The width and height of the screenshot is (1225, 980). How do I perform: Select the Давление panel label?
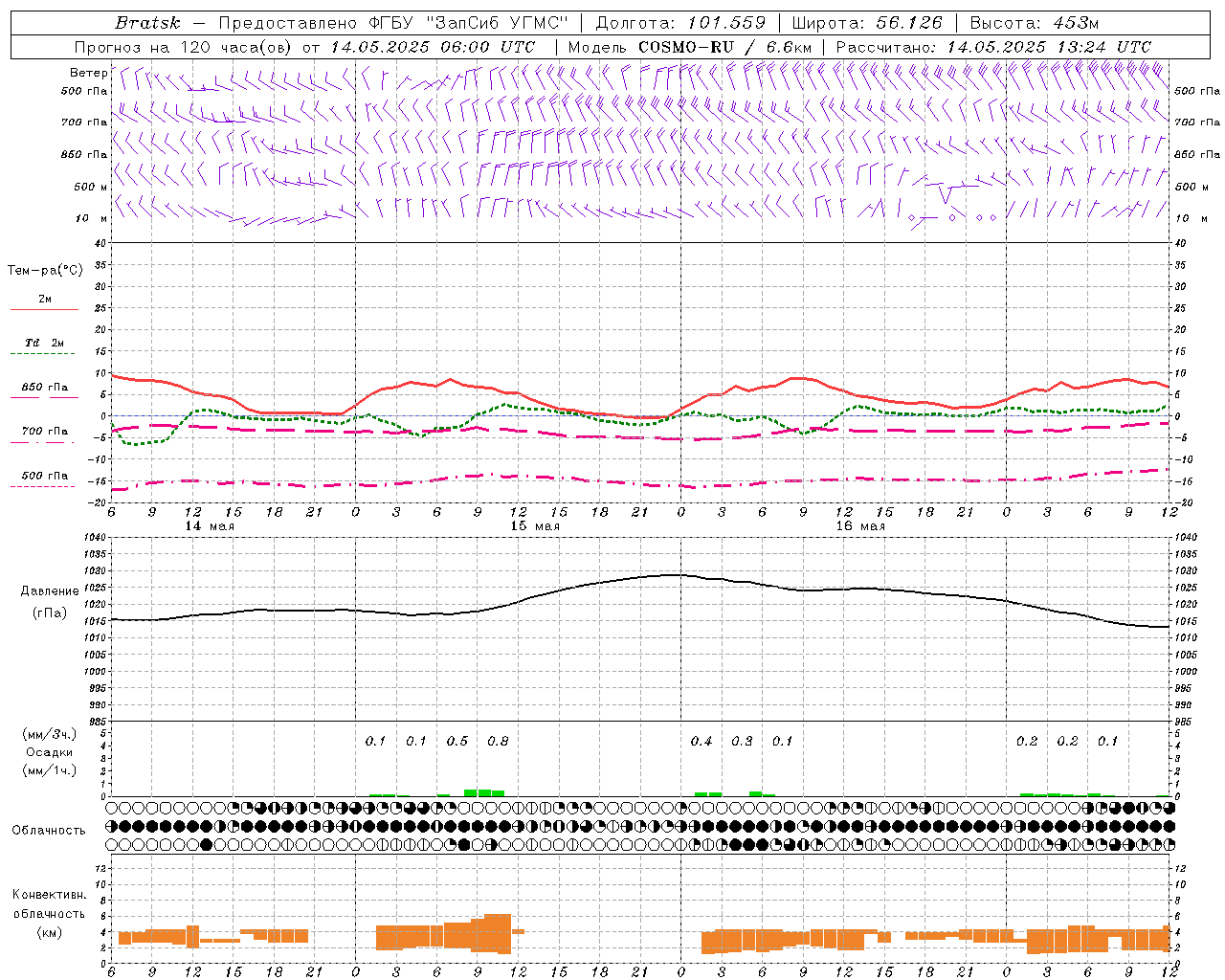click(x=50, y=591)
